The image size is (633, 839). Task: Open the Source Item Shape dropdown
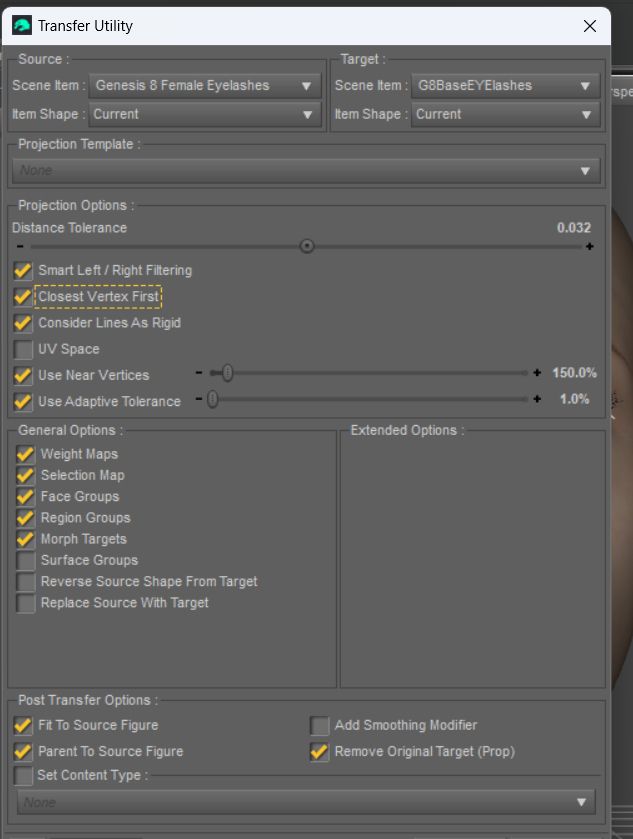tap(205, 115)
